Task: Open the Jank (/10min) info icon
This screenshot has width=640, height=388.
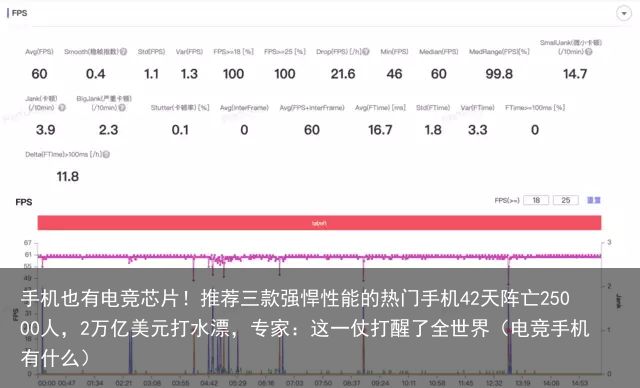Action: pos(62,108)
